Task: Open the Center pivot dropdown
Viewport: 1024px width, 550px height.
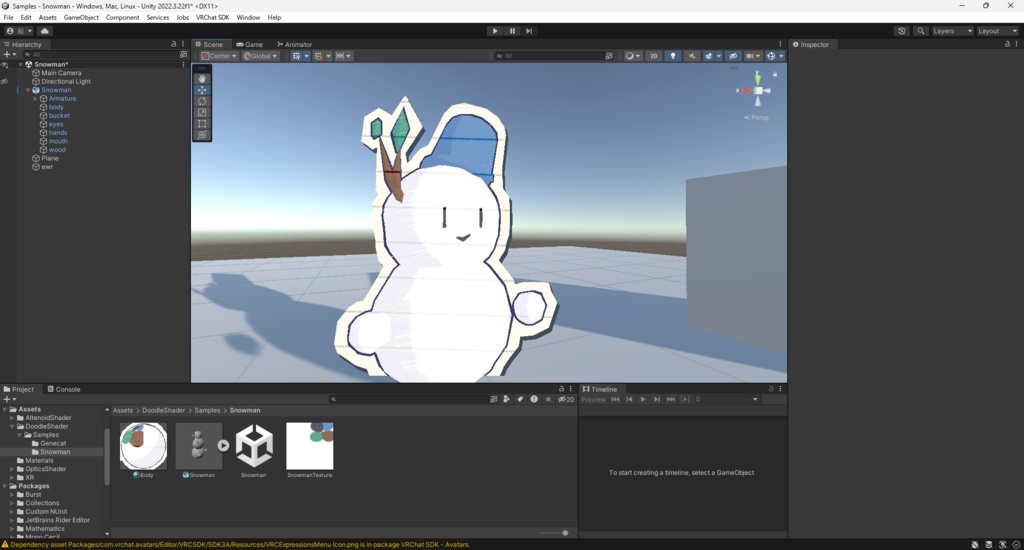Action: (219, 56)
